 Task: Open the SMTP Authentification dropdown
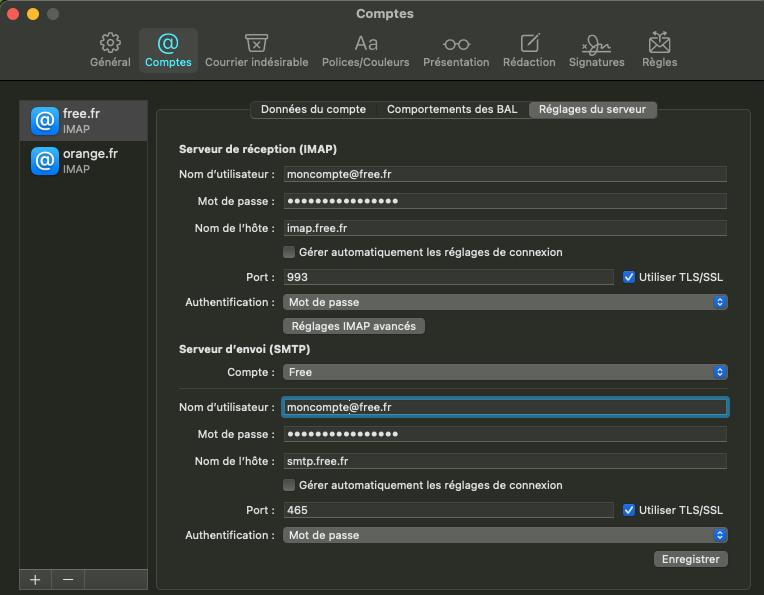[x=505, y=535]
